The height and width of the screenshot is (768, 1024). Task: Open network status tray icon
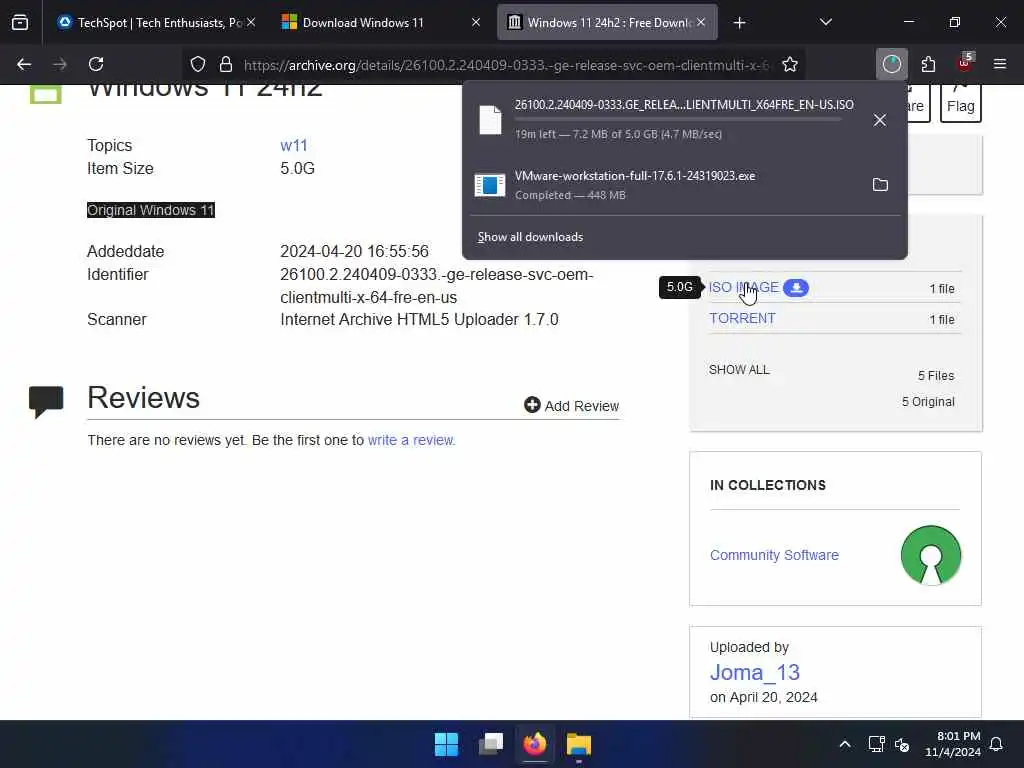pos(876,744)
